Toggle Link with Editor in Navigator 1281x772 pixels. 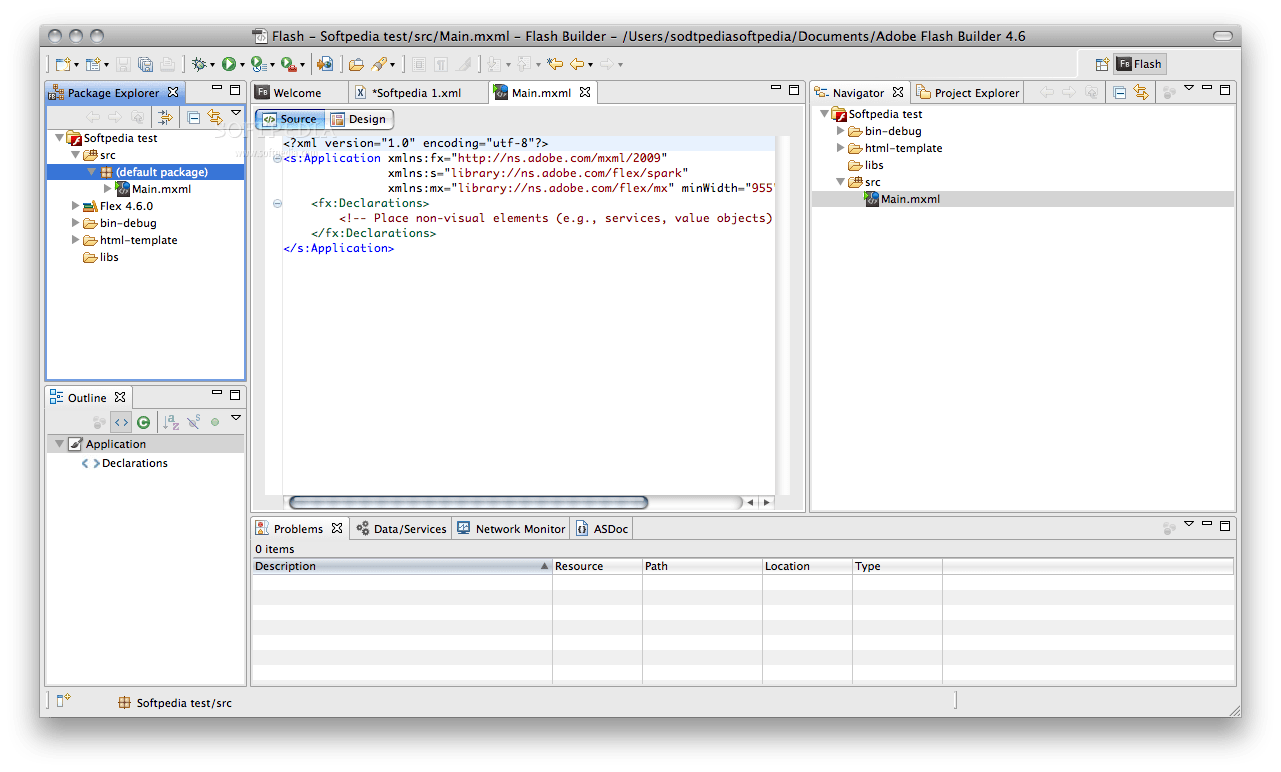1140,92
